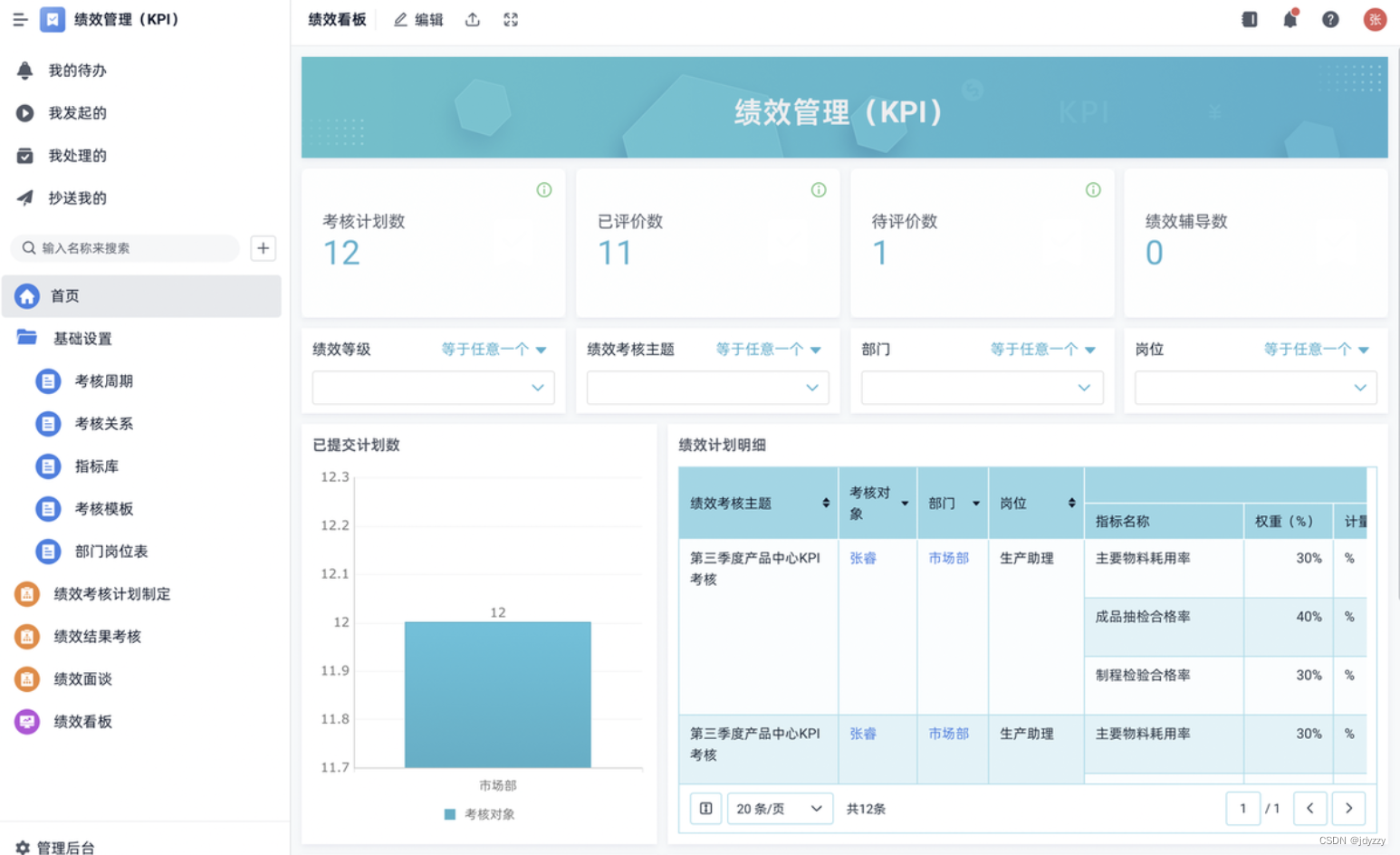The width and height of the screenshot is (1400, 855).
Task: Open the 部门 column filter dropdown
Action: (x=975, y=502)
